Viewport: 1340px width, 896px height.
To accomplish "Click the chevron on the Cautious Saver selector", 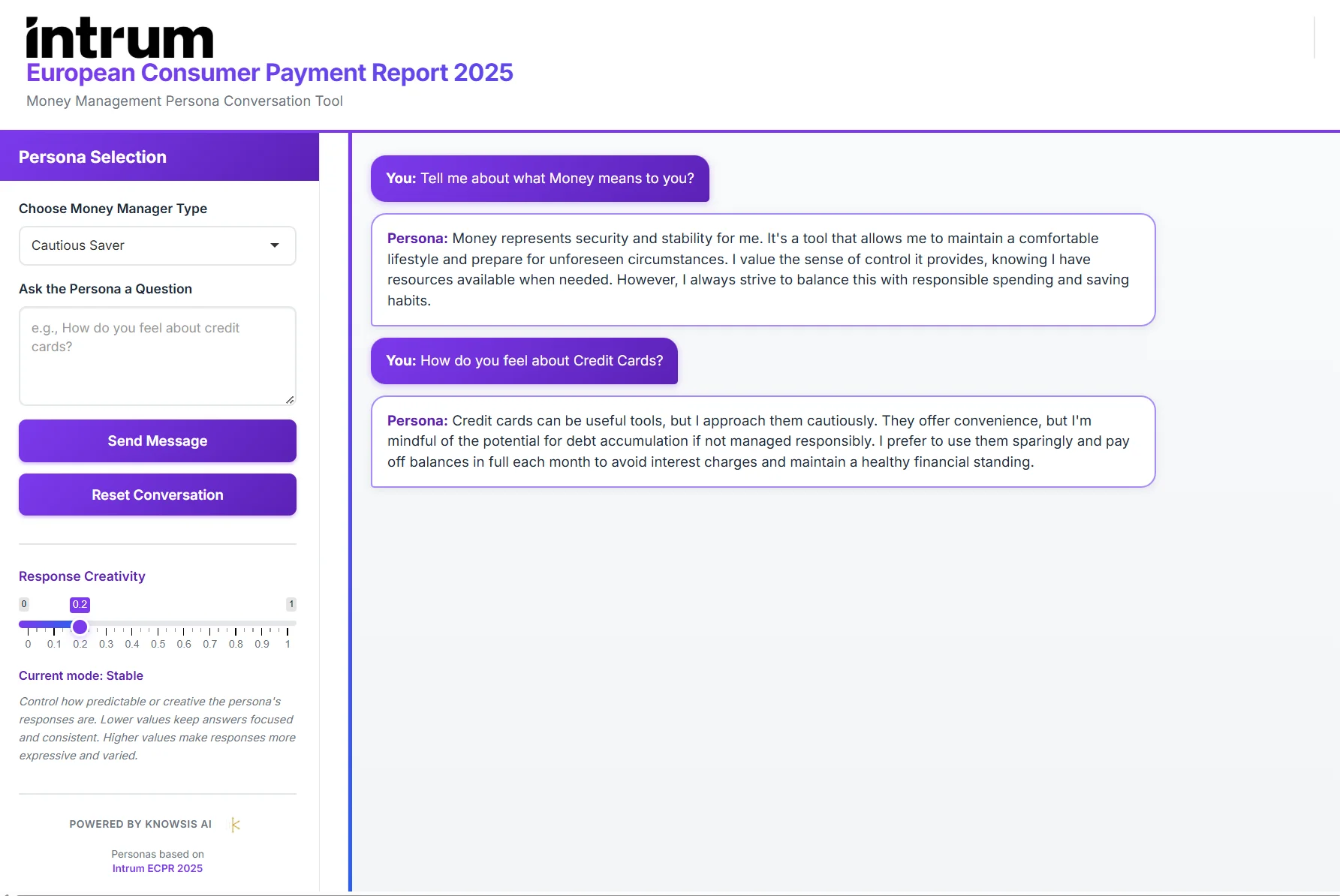I will pyautogui.click(x=276, y=245).
